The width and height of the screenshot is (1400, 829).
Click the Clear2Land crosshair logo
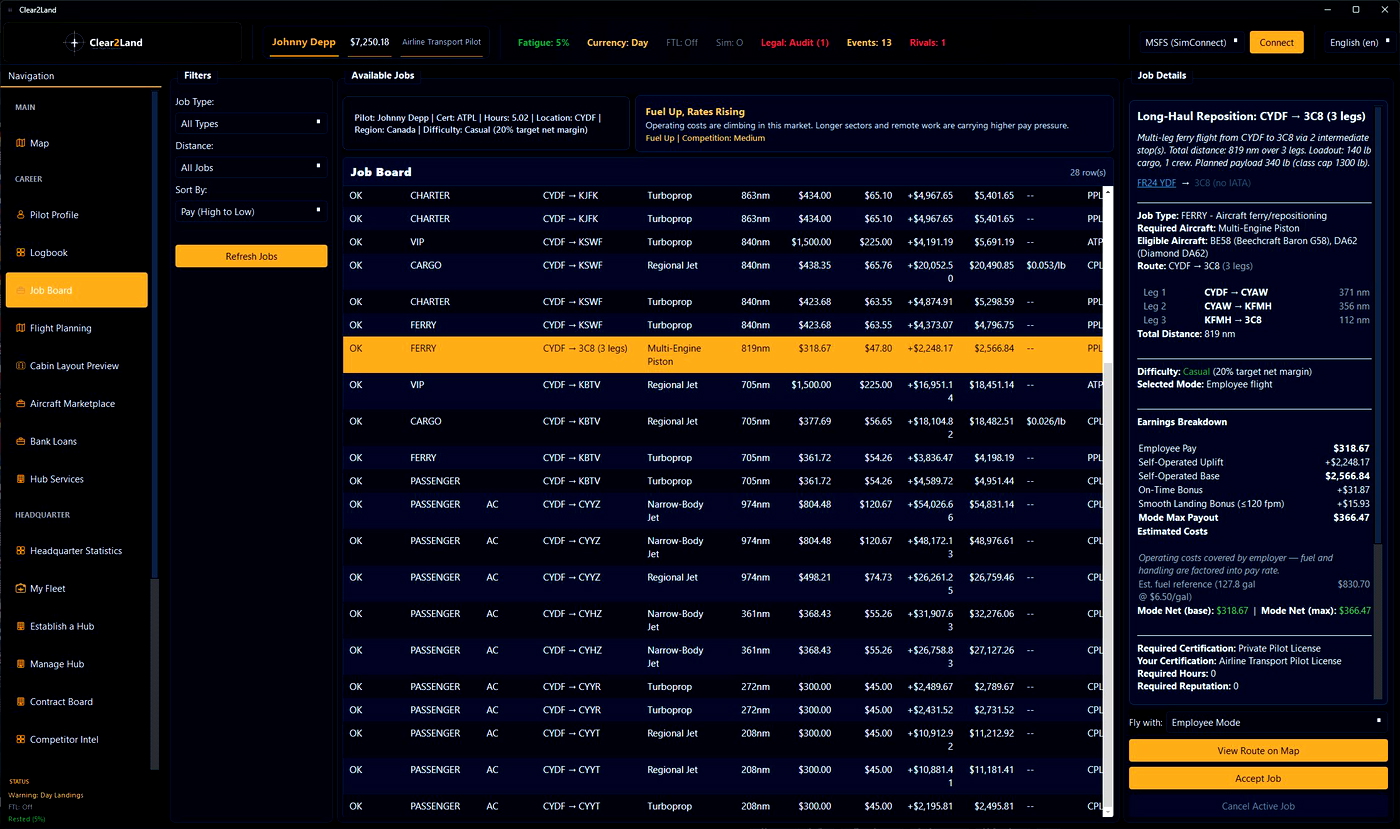74,43
